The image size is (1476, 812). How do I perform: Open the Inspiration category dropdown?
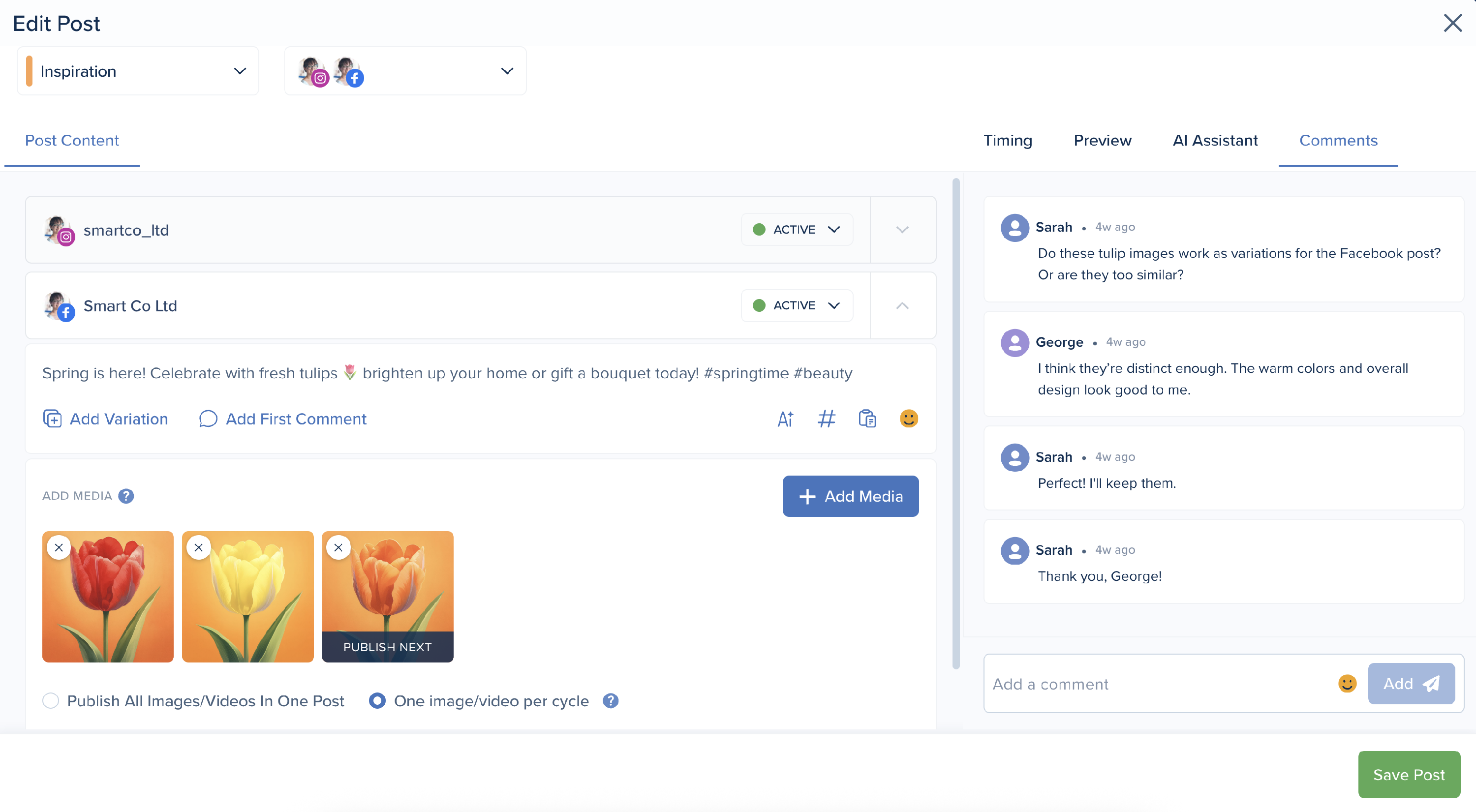pos(138,72)
